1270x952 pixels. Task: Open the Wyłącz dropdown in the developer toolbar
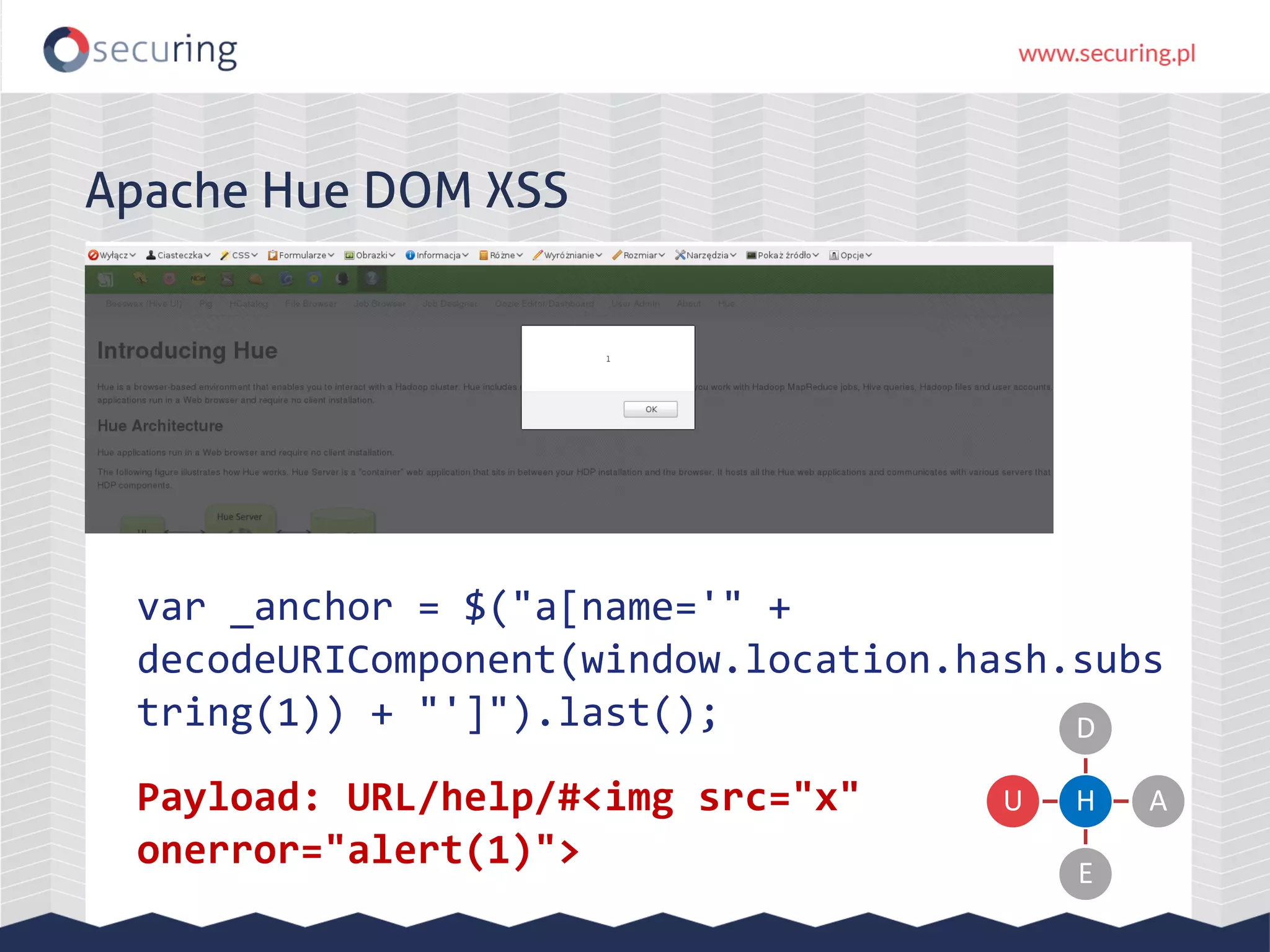tap(112, 255)
